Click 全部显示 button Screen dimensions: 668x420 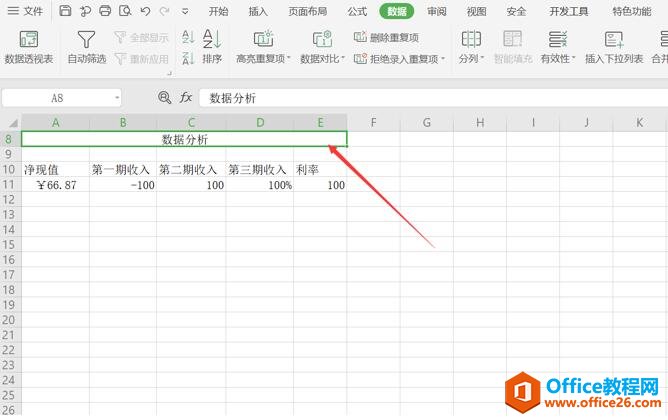click(x=141, y=37)
